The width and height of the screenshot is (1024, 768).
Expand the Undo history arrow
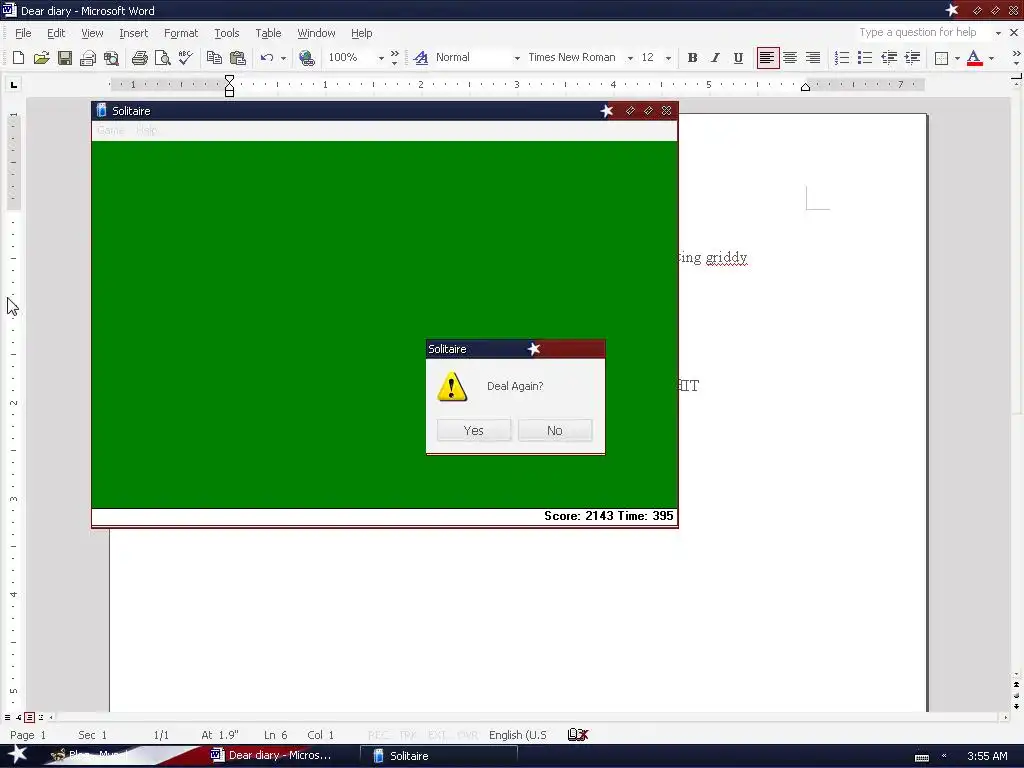click(283, 58)
